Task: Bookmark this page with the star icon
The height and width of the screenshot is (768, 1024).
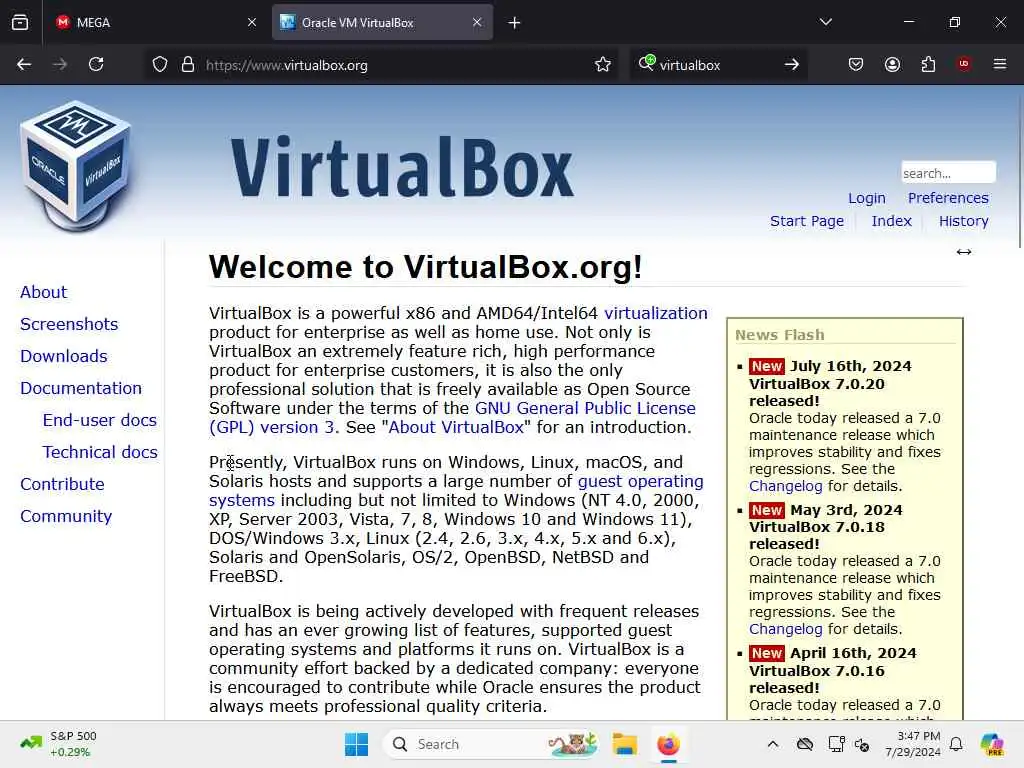Action: pos(603,65)
